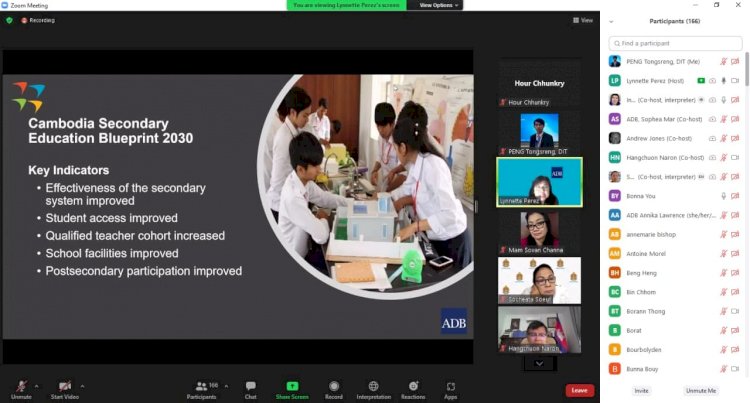Click Lynnette Perez LP avatar
The width and height of the screenshot is (750, 403).
[x=615, y=81]
